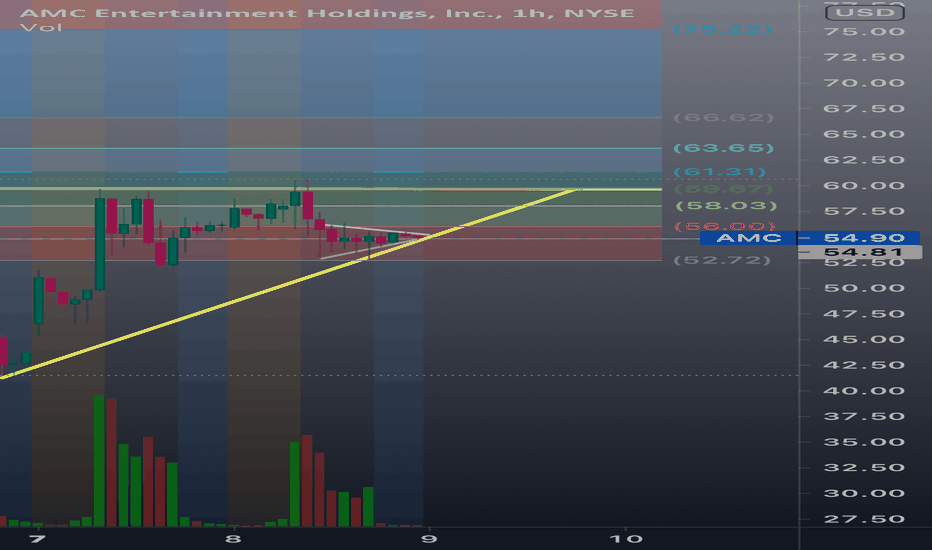Image resolution: width=932 pixels, height=550 pixels.
Task: Click the 60.00 price axis value
Action: click(x=864, y=186)
